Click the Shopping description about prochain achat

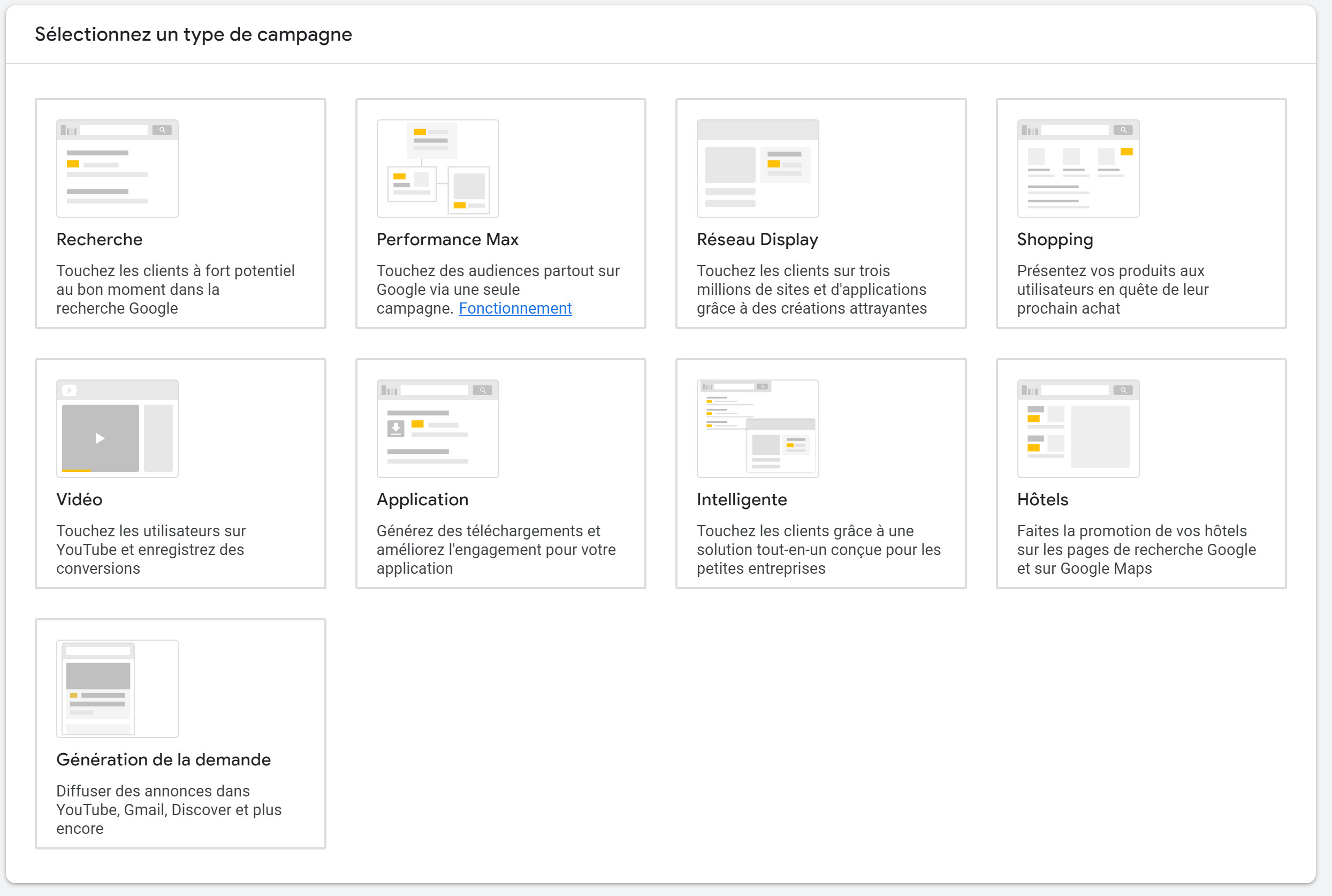point(1112,289)
